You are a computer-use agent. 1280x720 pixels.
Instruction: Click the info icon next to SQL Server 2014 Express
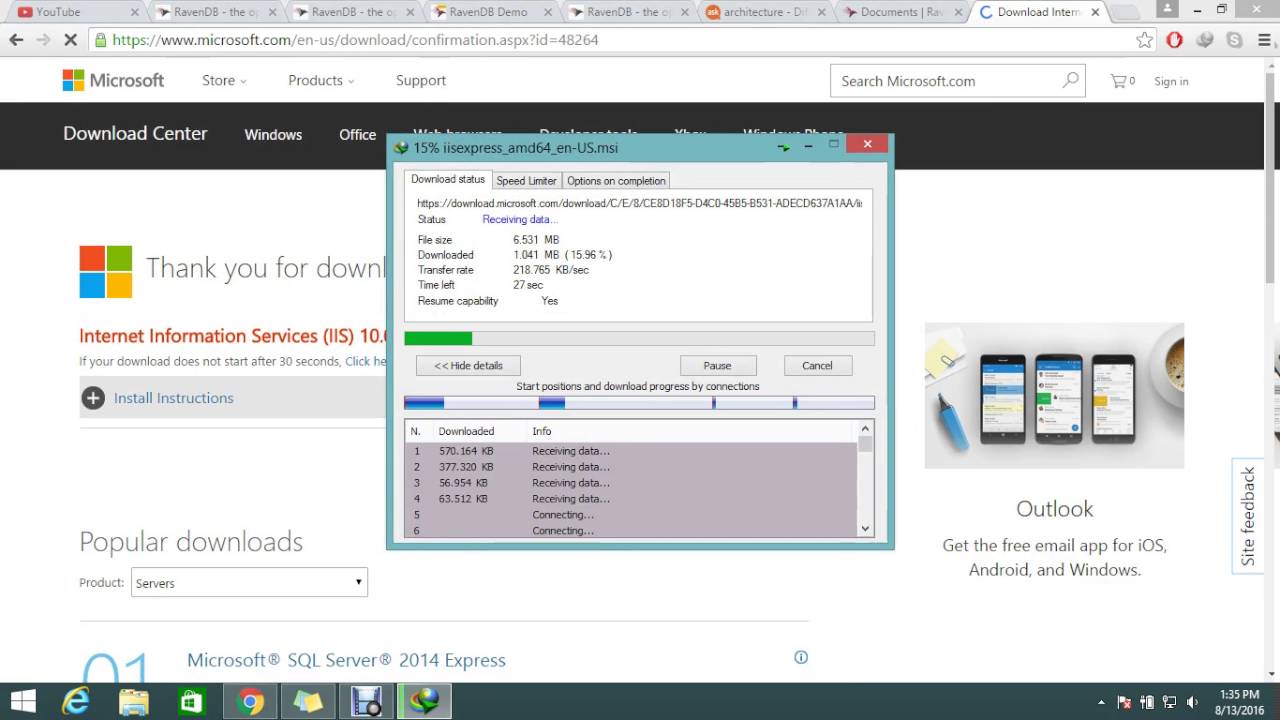[800, 657]
